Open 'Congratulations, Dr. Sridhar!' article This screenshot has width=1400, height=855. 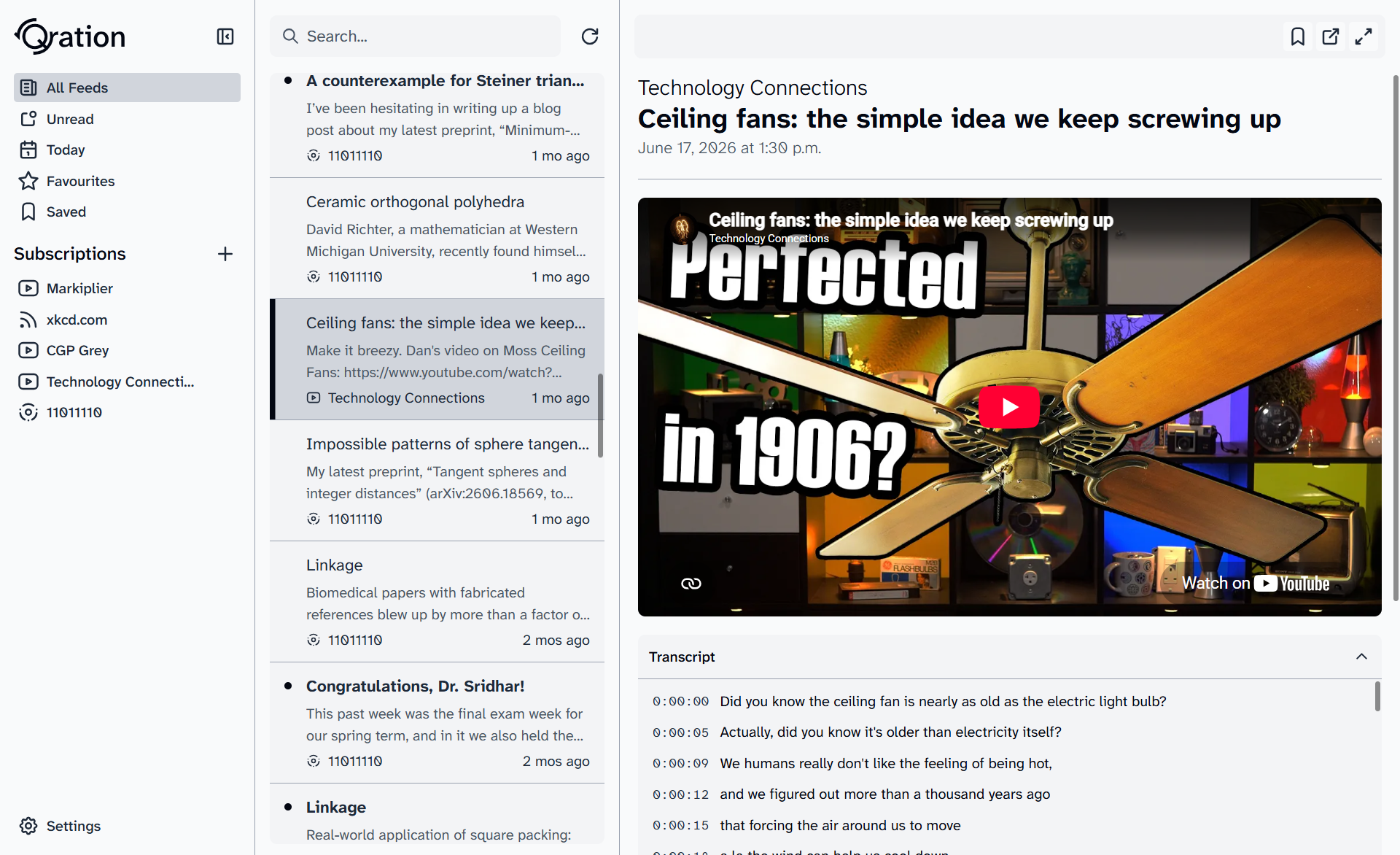click(x=437, y=723)
